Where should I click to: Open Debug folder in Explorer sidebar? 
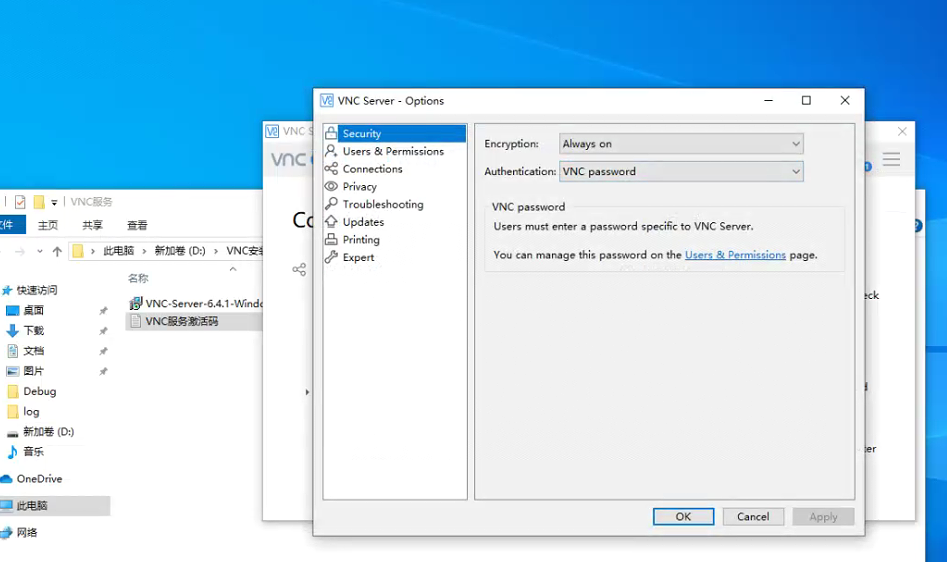(39, 391)
